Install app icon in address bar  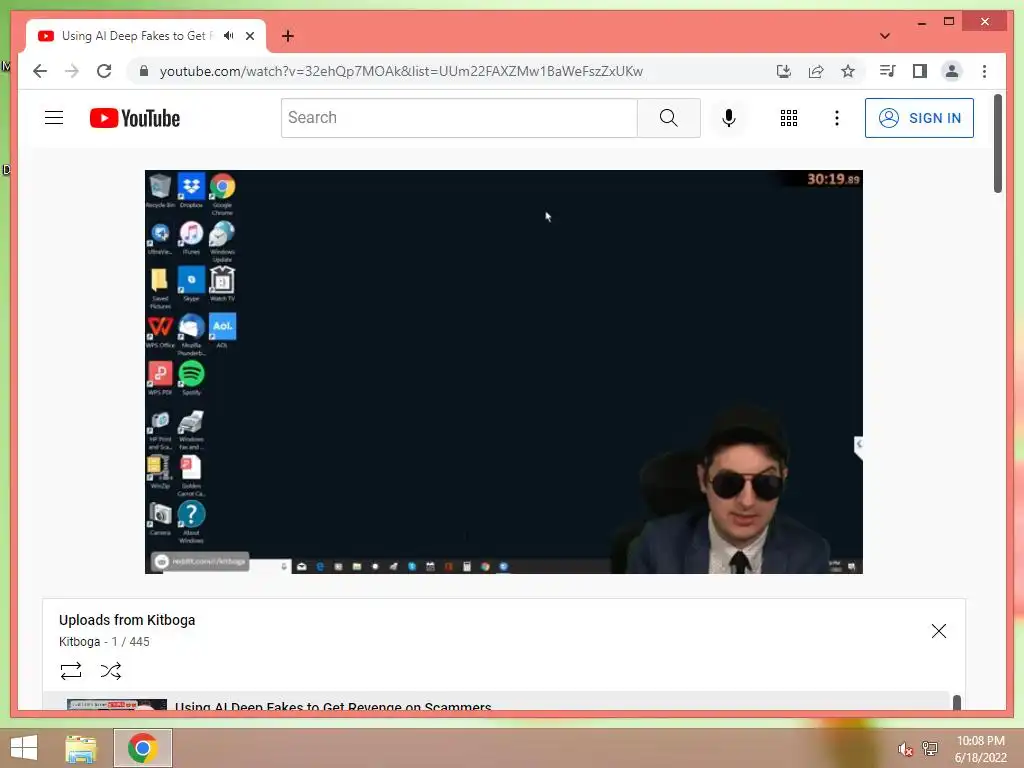point(784,71)
